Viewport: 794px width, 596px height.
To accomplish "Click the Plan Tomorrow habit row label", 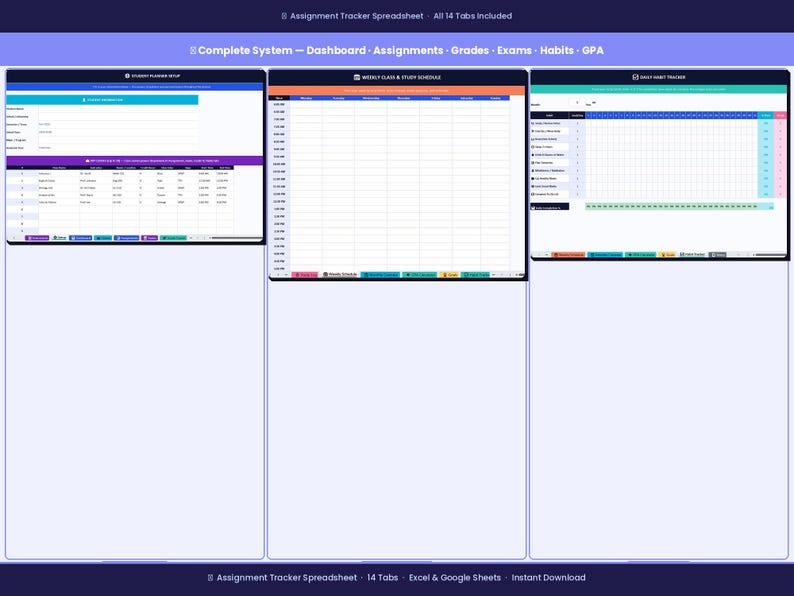I will click(549, 163).
